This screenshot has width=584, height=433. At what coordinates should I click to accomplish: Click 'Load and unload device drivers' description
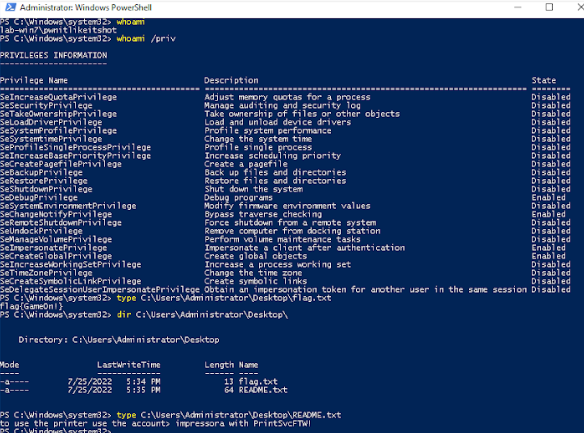point(277,122)
